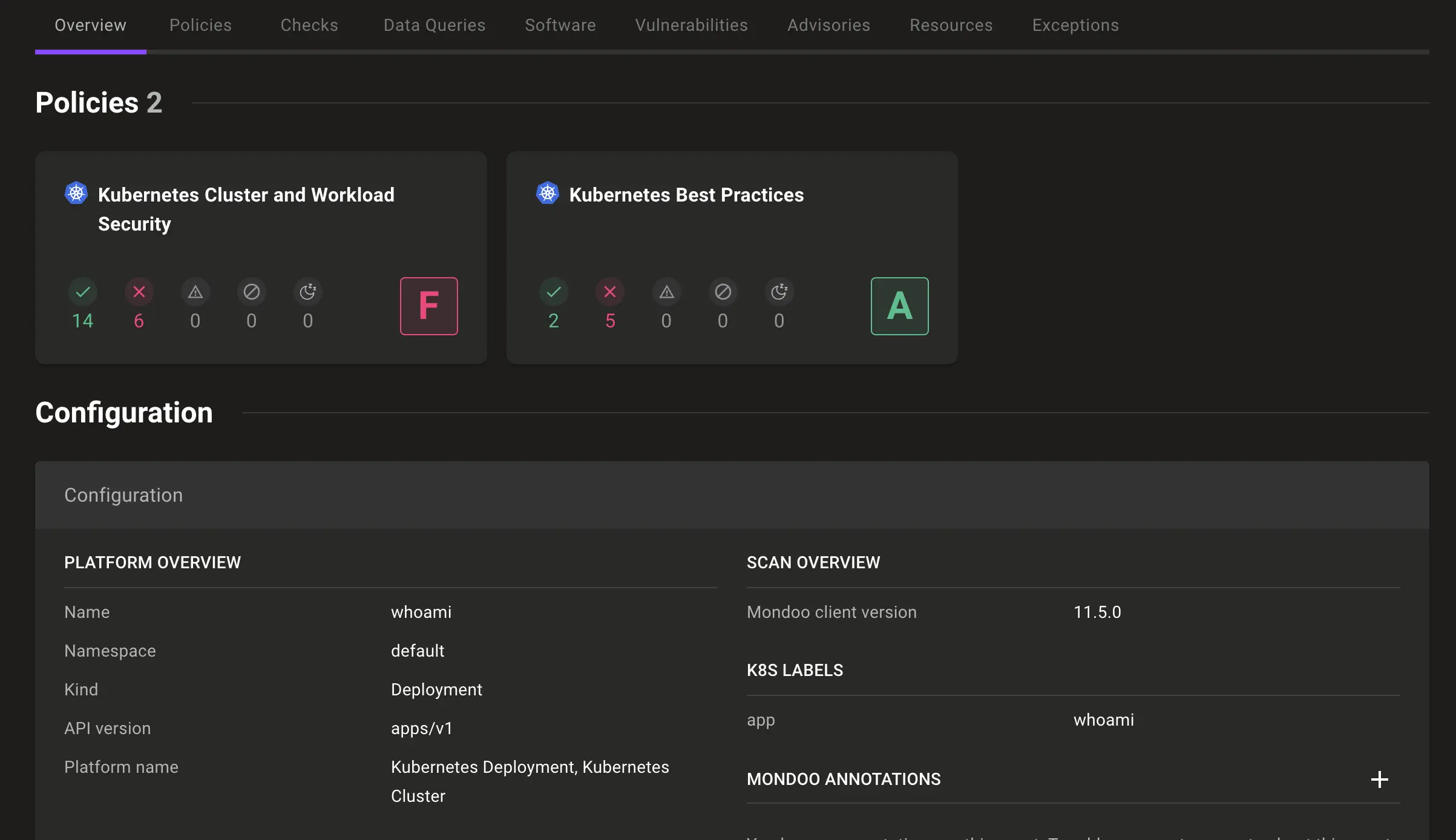Click failed checks icon showing 6
Screen dimensions: 1456x840
coord(139,292)
